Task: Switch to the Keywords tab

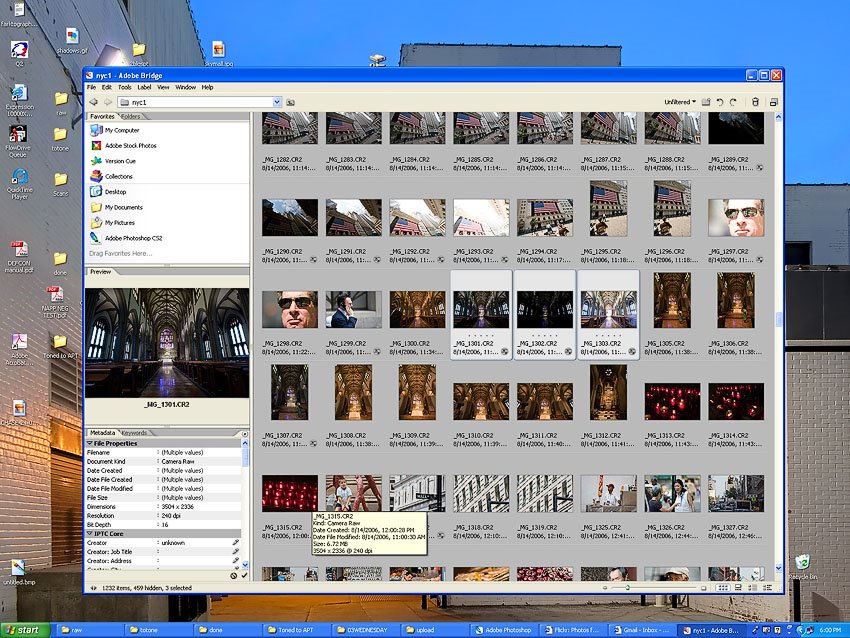Action: (x=134, y=432)
